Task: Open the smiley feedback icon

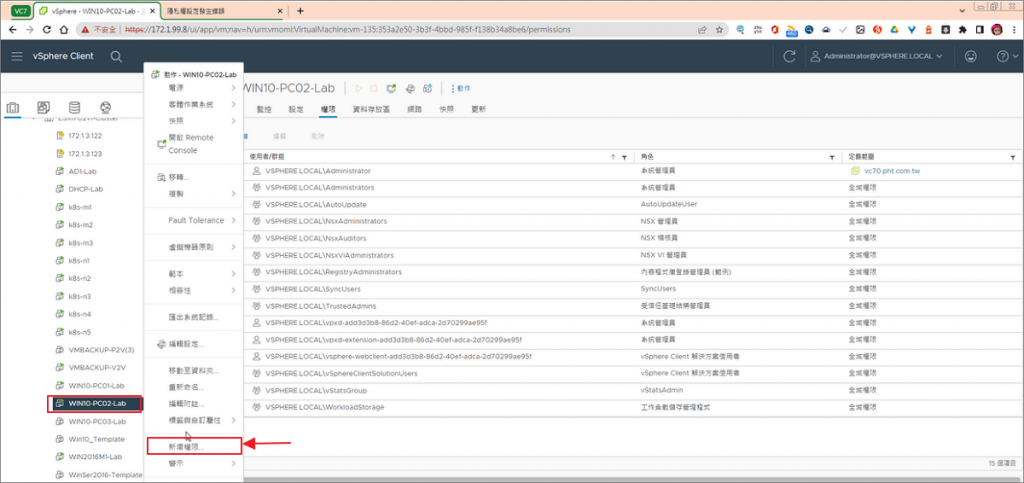Action: point(970,56)
